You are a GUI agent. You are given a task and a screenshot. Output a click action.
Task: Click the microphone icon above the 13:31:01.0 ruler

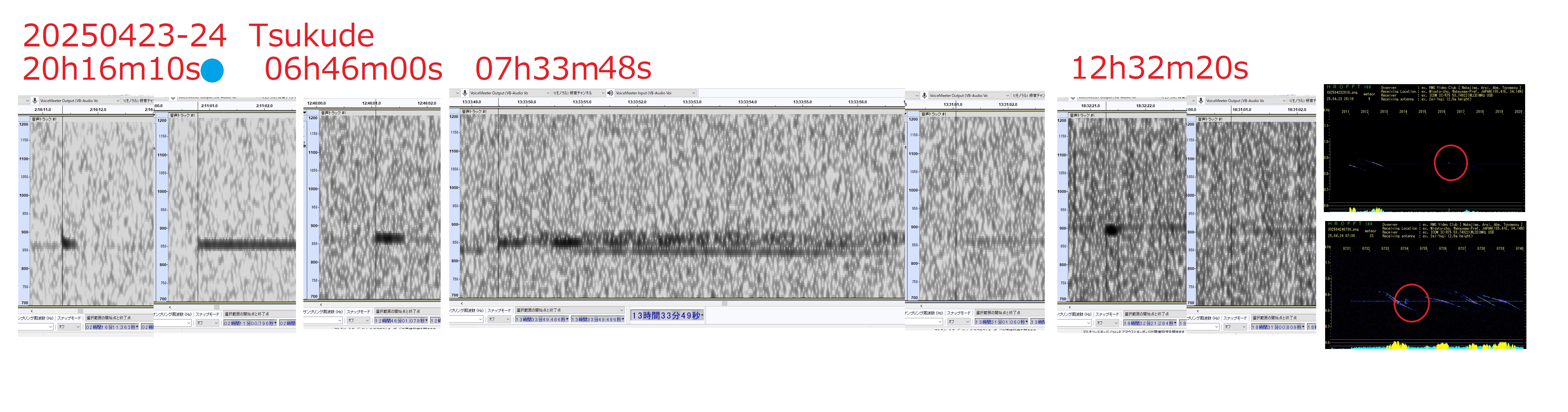click(x=924, y=96)
